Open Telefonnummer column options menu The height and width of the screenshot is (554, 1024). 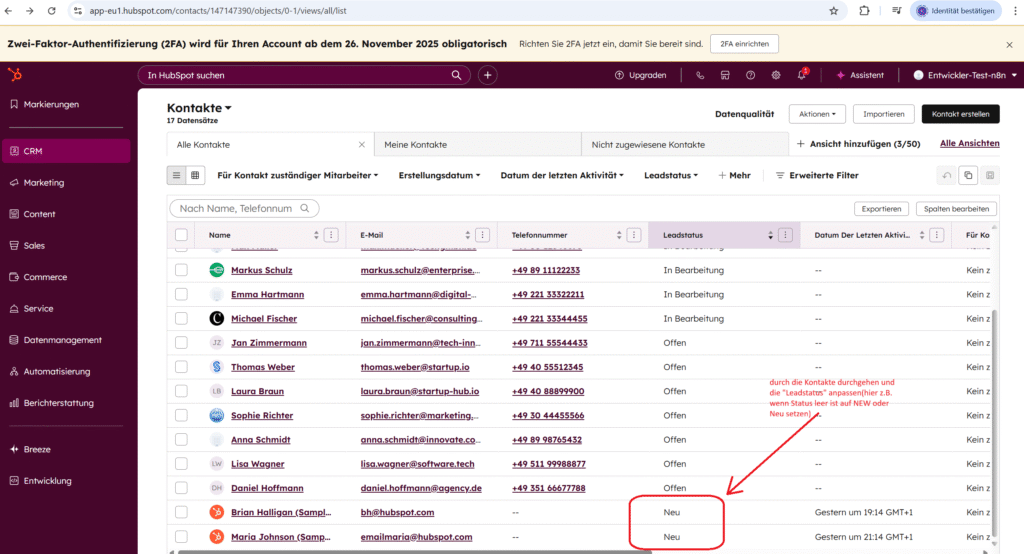(x=633, y=235)
